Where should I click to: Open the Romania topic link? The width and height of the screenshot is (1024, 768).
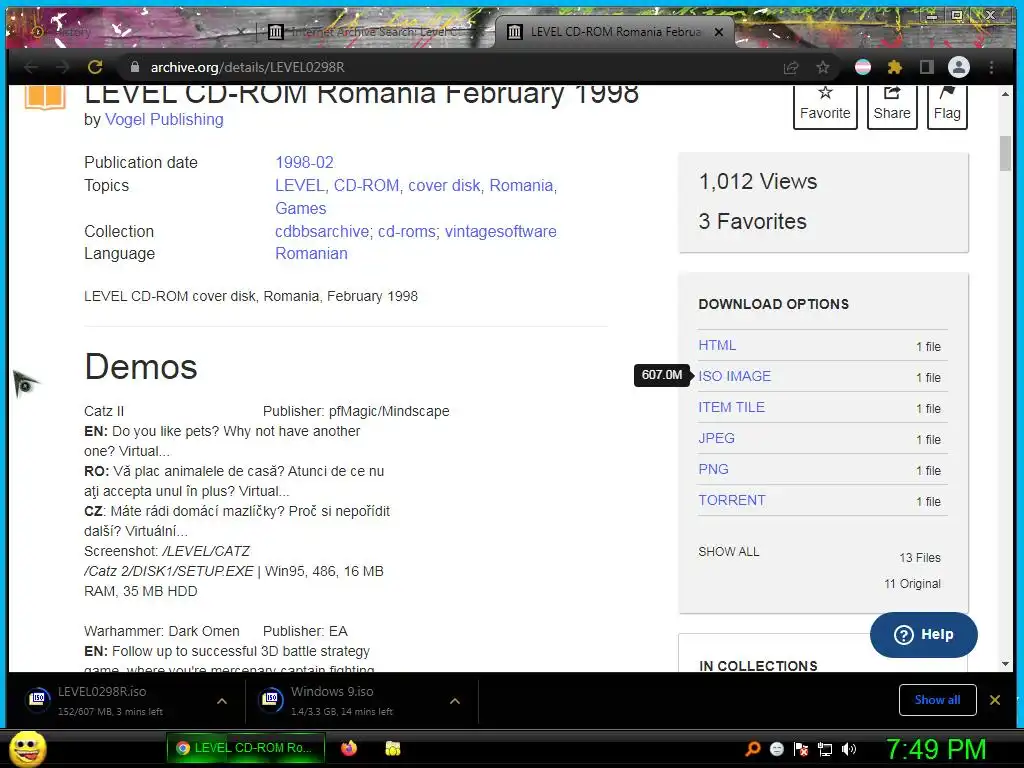pos(522,185)
